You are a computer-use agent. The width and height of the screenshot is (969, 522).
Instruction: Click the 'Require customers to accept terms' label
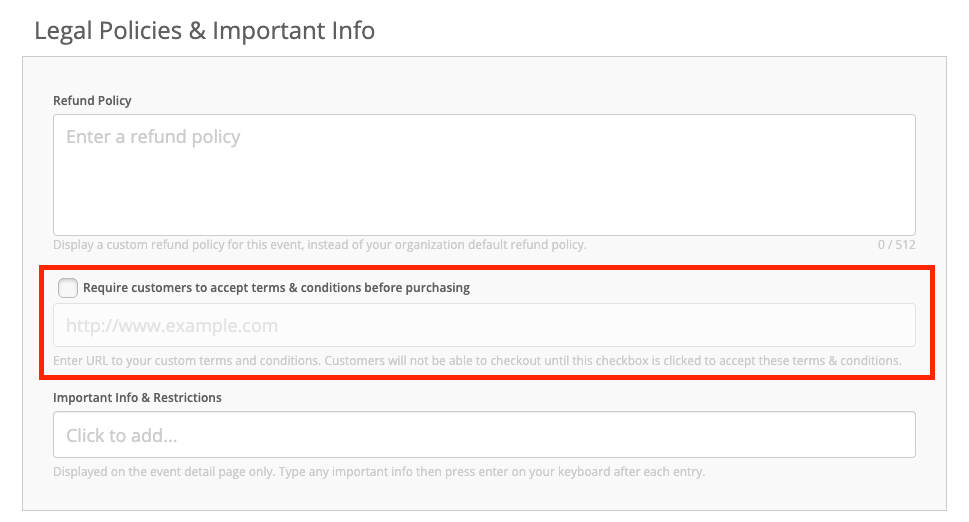[x=276, y=288]
